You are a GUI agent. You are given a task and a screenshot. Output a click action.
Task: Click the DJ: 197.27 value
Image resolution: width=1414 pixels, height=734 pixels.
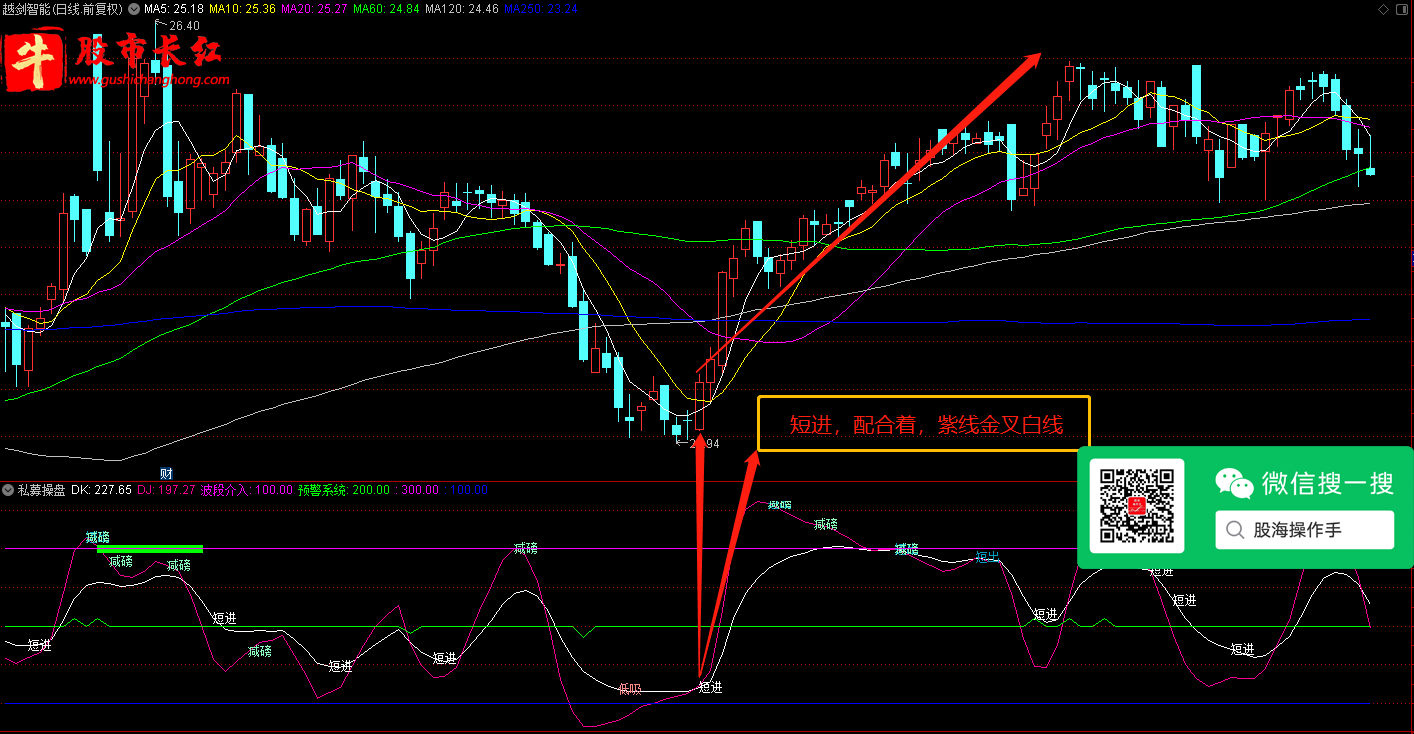pos(166,490)
